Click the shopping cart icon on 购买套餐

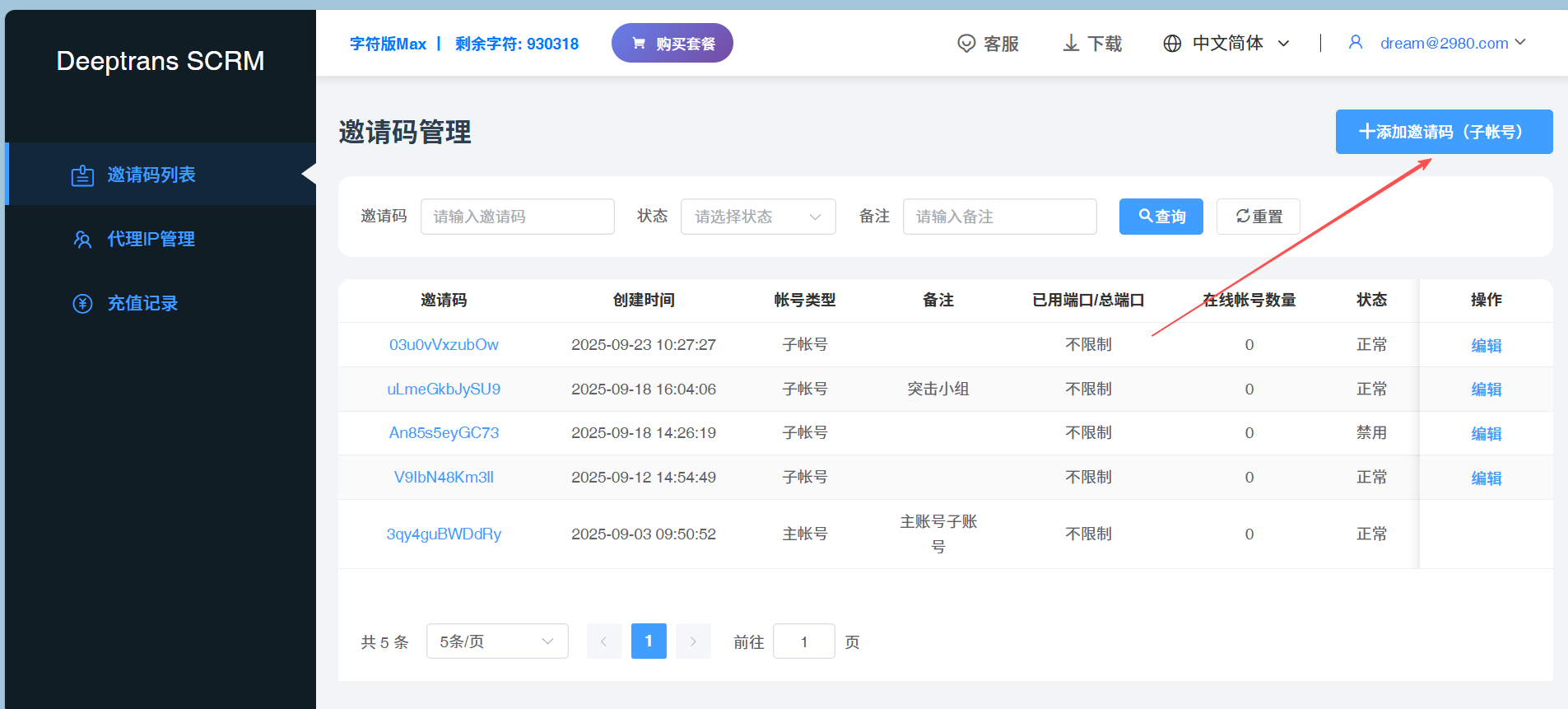[x=639, y=44]
